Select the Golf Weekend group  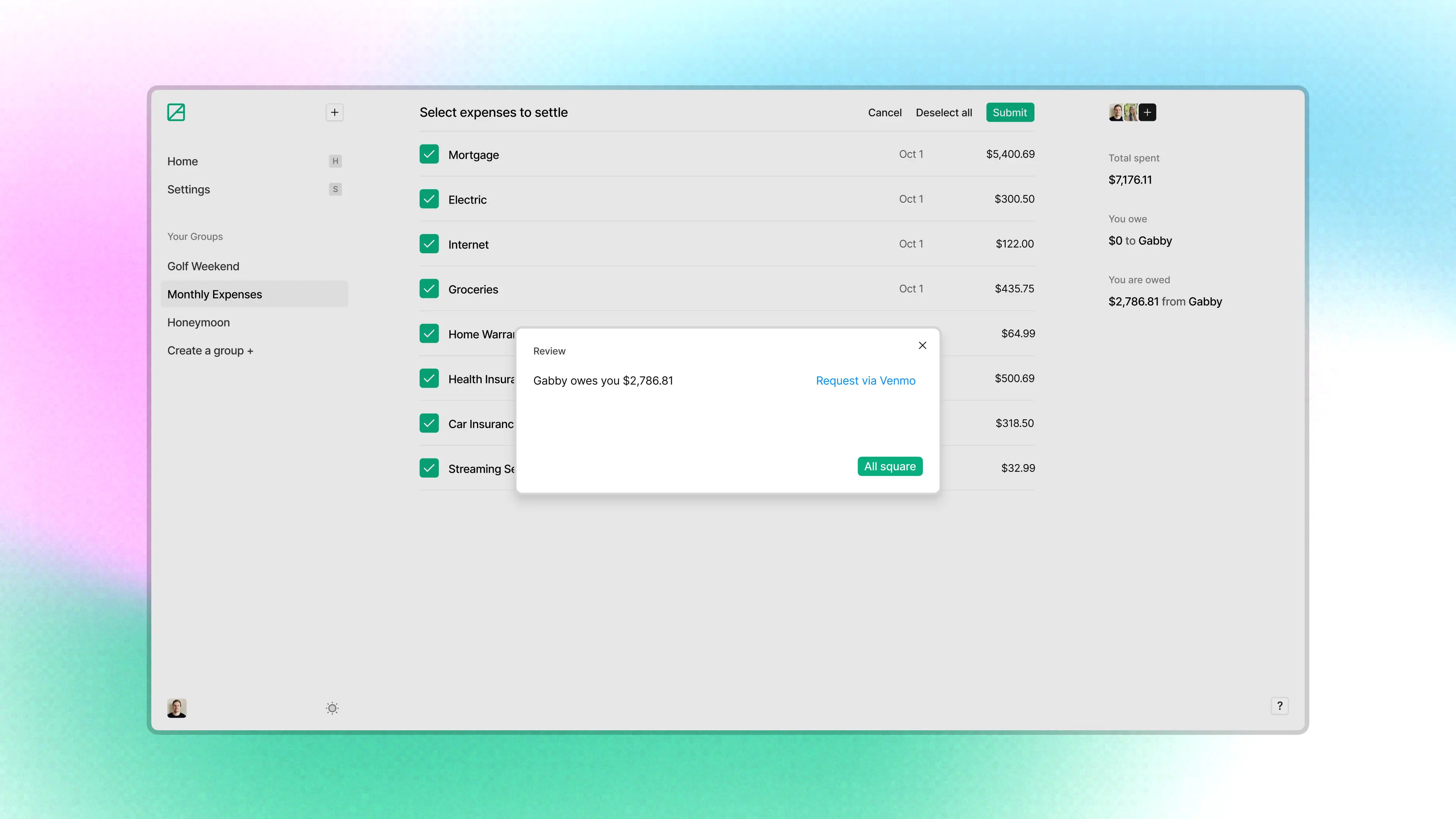(x=204, y=266)
